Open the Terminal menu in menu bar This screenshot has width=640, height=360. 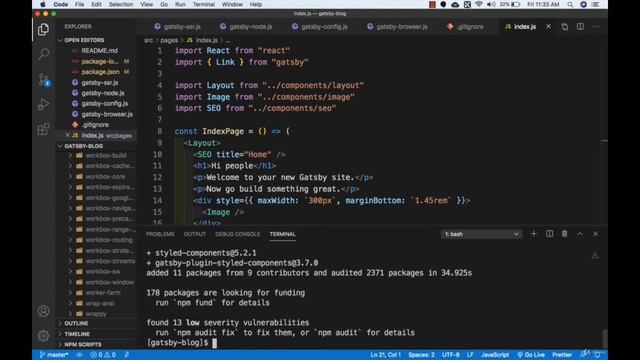coord(203,4)
